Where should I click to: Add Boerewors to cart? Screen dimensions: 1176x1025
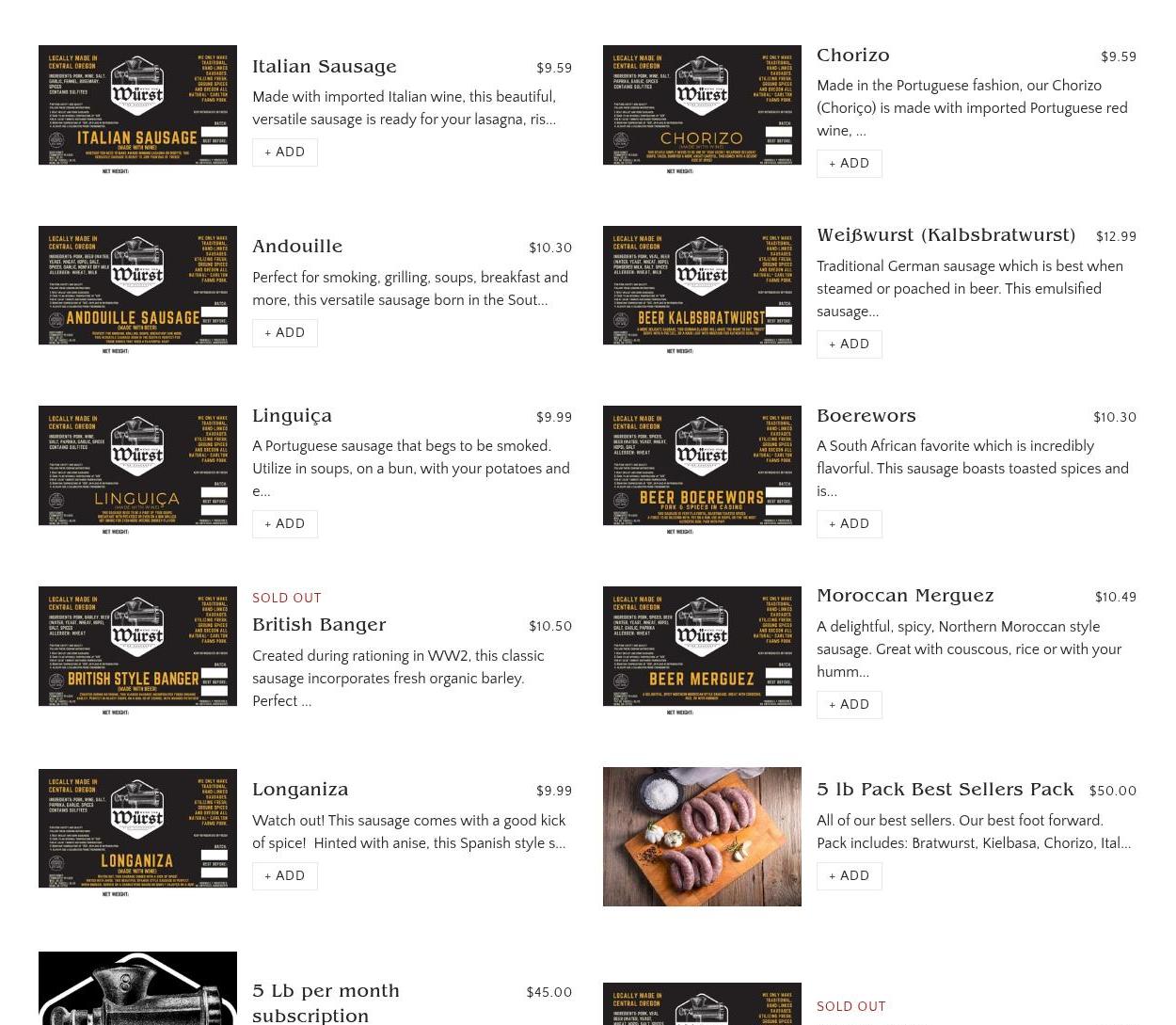(850, 524)
